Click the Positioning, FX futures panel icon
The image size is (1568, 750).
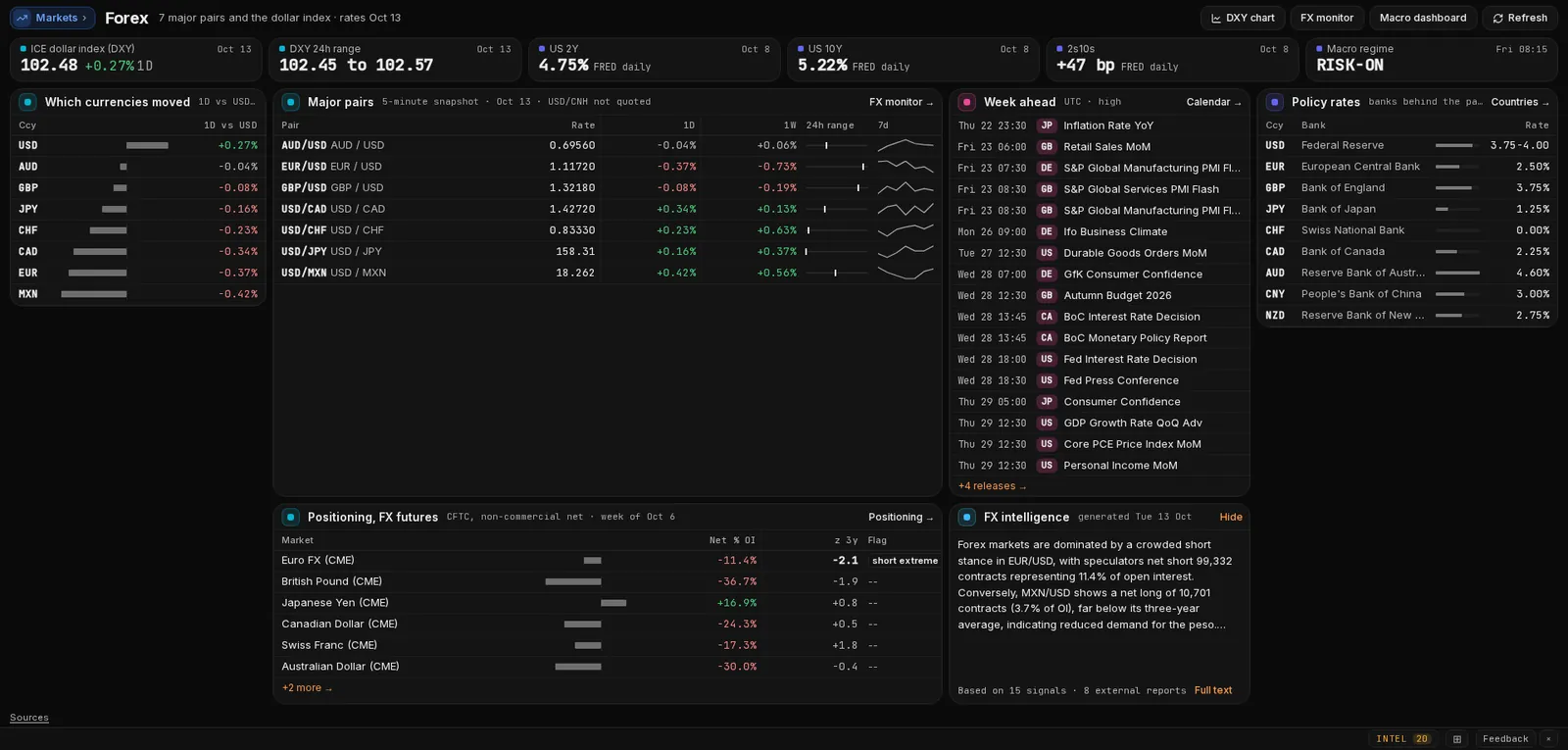pos(290,517)
